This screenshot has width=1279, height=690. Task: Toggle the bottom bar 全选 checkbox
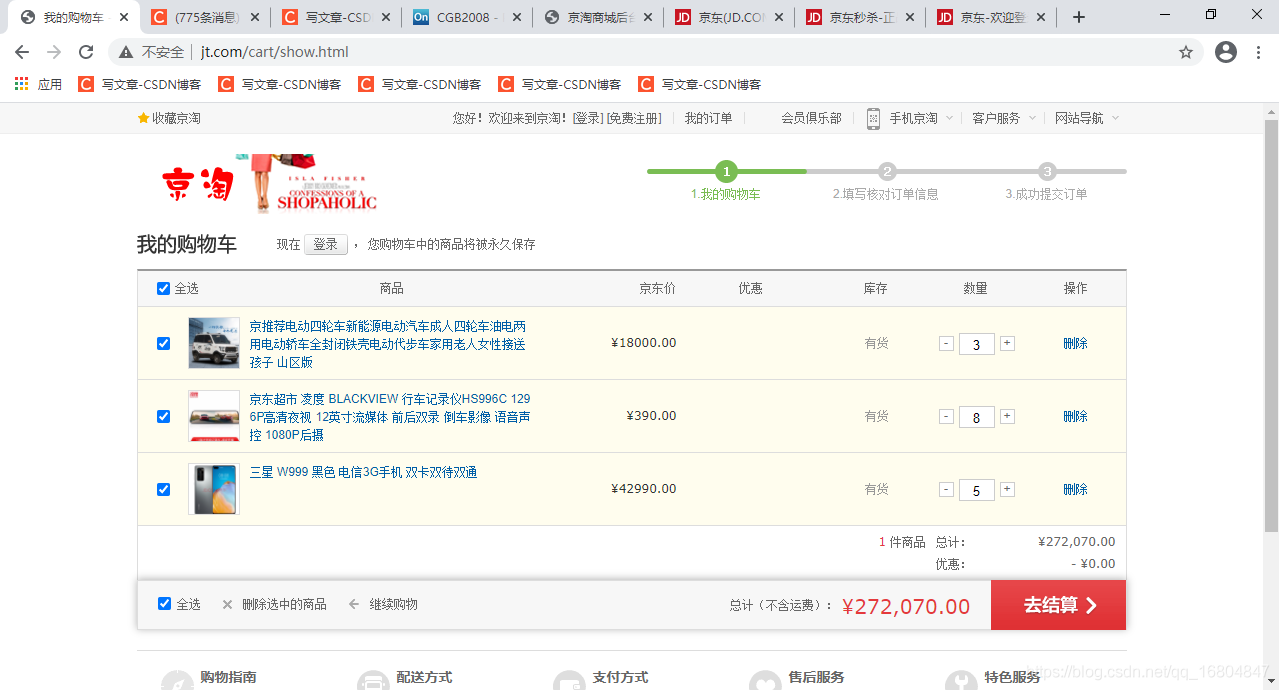tap(165, 604)
